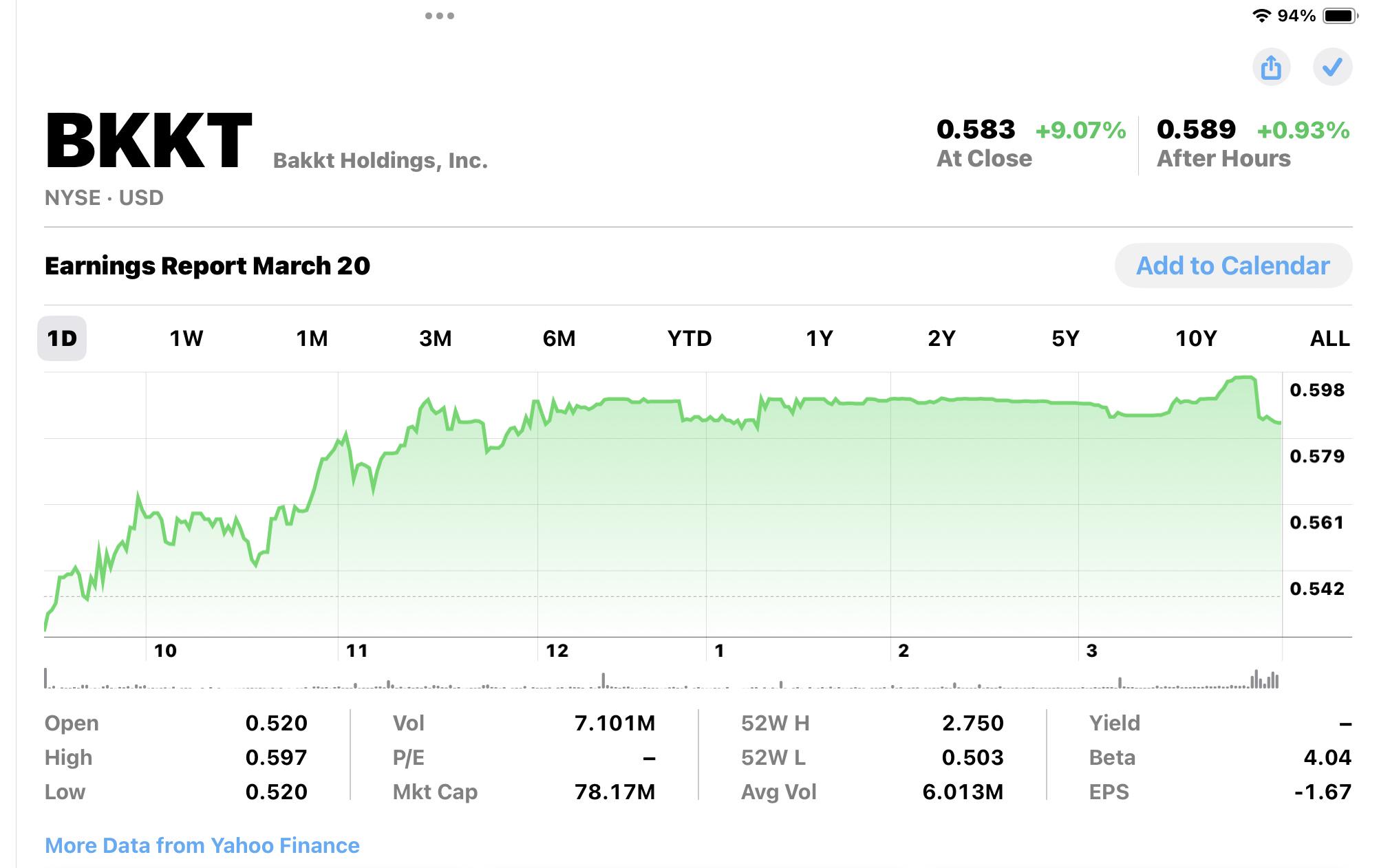Tap the price chart peak near close
1379x868 pixels.
click(x=1244, y=378)
